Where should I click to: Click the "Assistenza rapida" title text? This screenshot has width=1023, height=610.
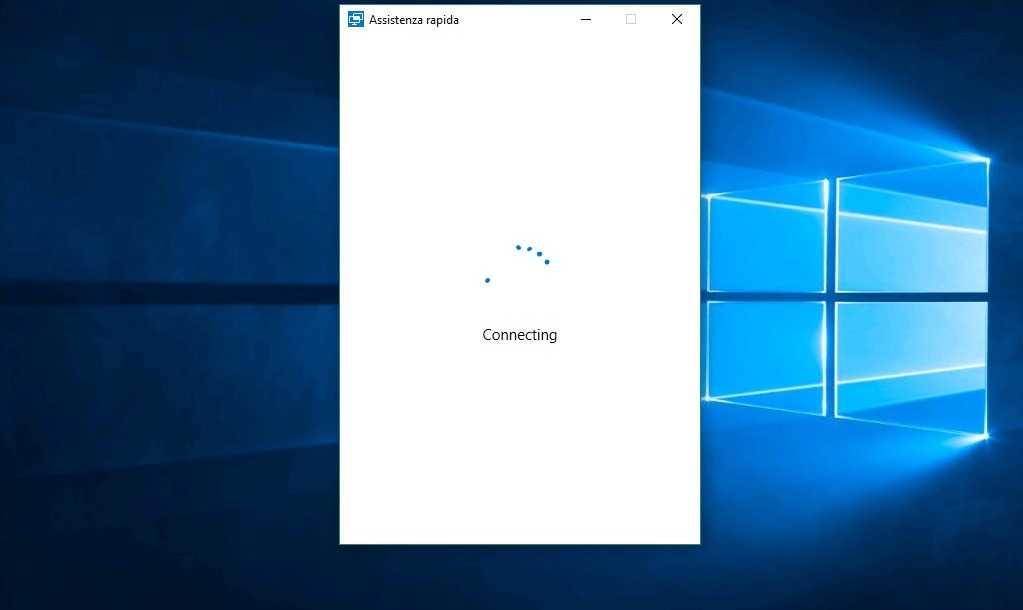point(414,19)
